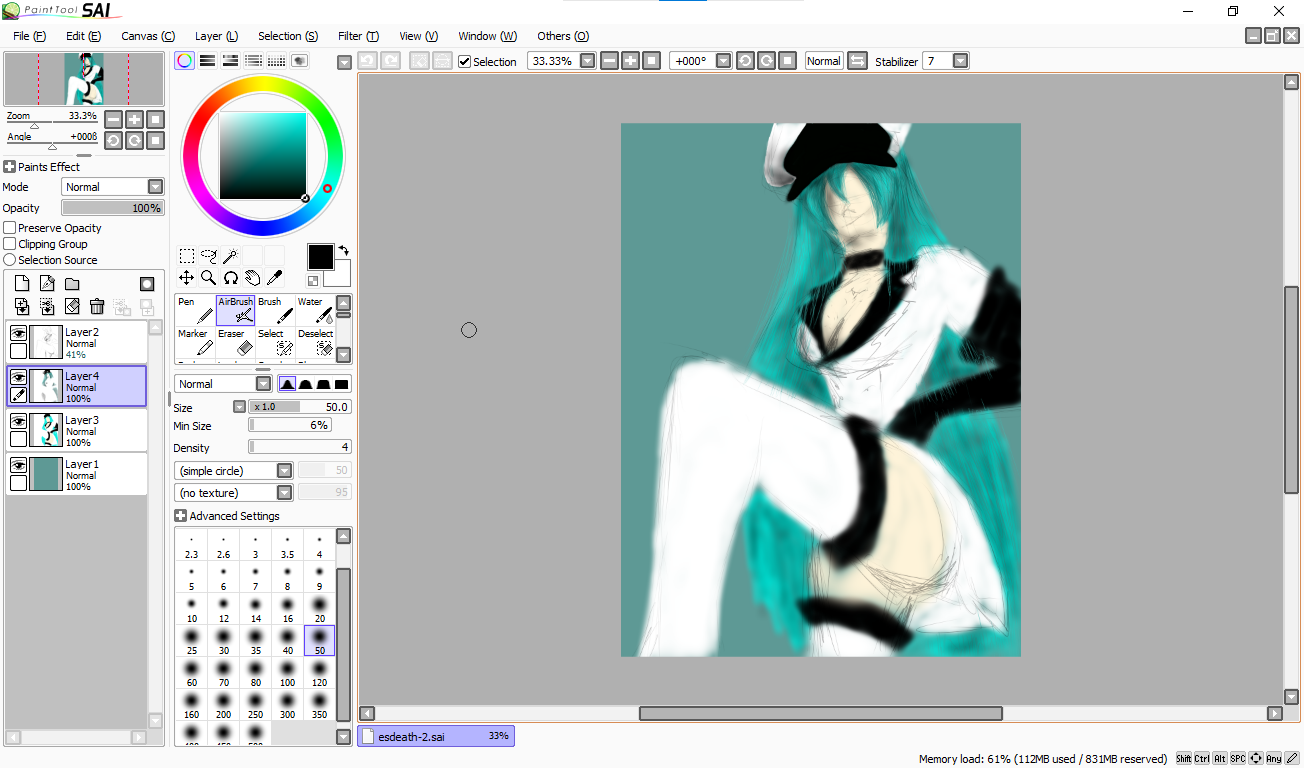Select the 100 brush size preset
1304x768 pixels.
tap(288, 673)
